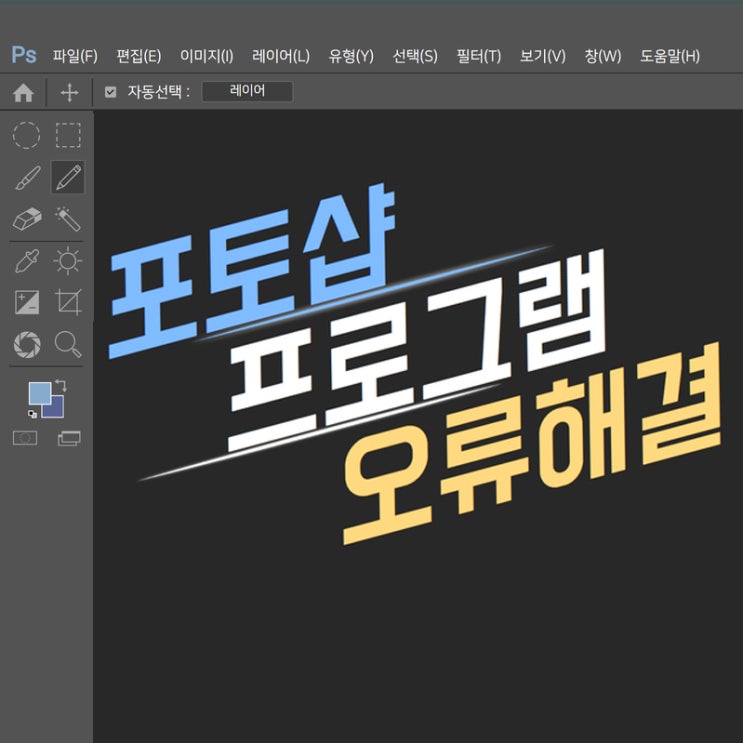Open the 유형(Y) menu

pos(351,56)
